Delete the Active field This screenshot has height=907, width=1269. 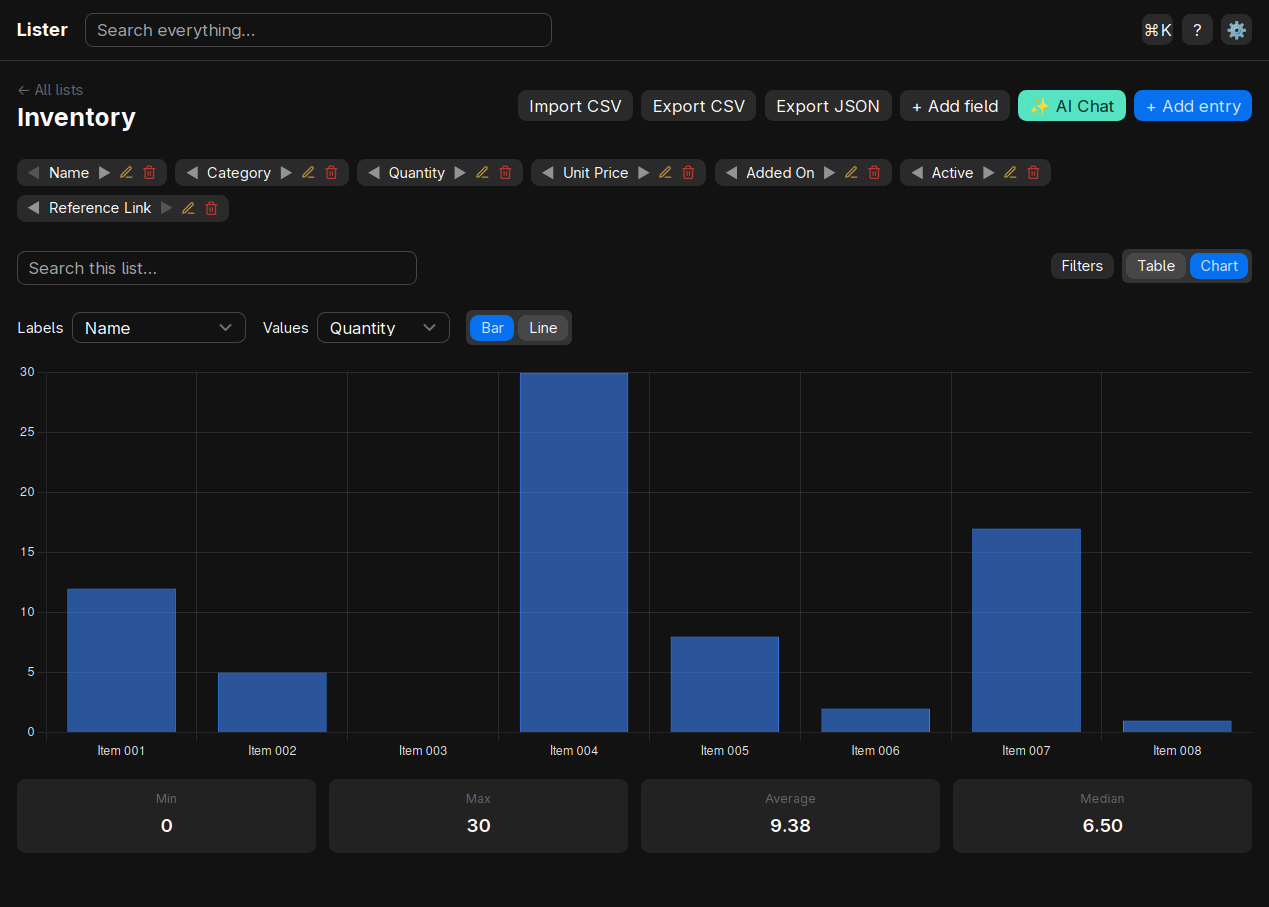1033,173
